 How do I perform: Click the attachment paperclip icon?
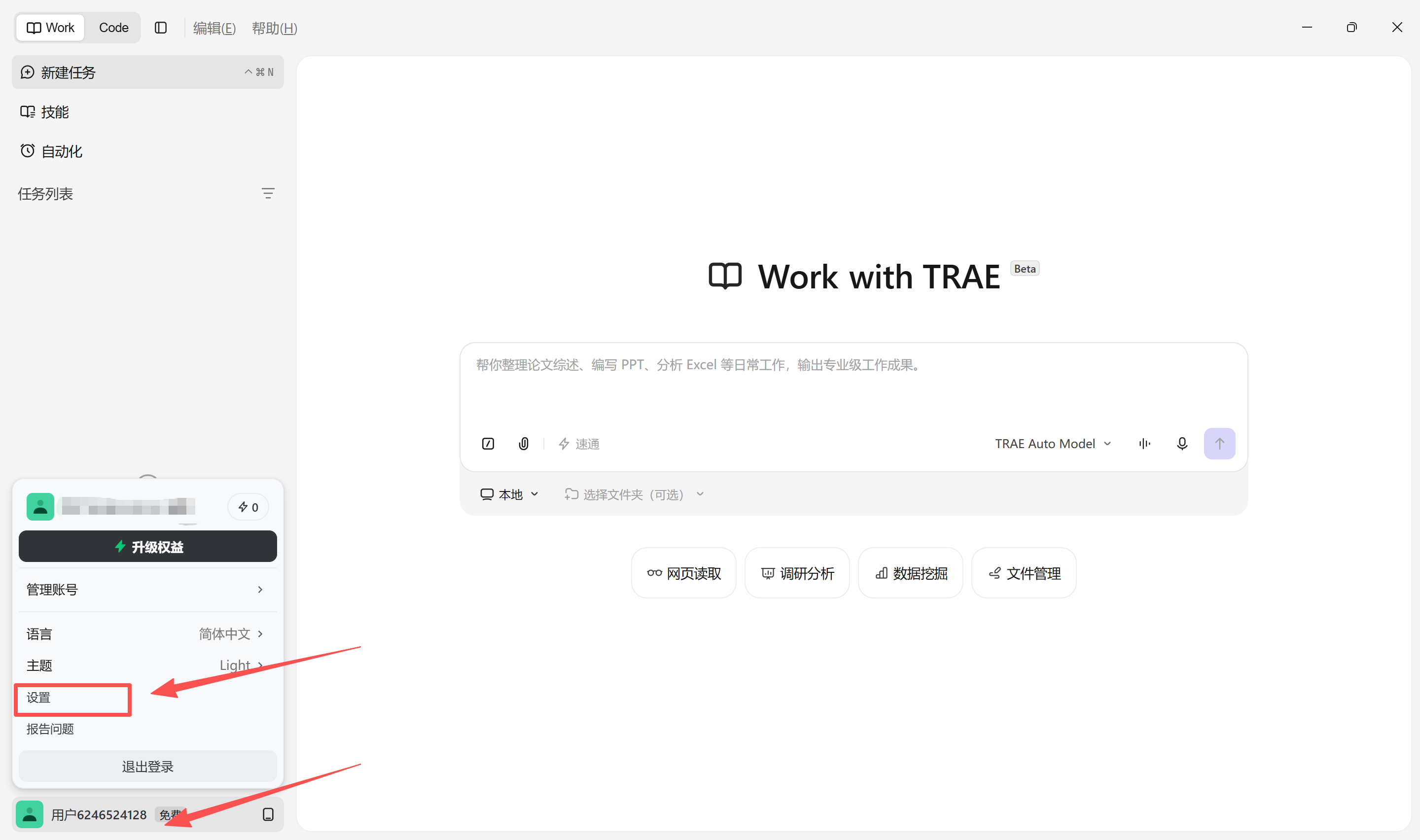(x=524, y=444)
